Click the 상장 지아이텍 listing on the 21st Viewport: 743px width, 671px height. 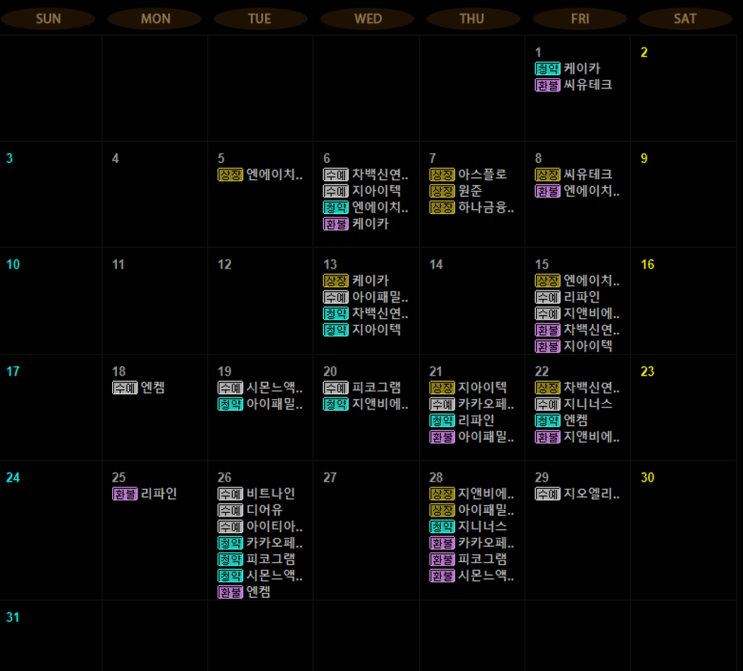[468, 388]
